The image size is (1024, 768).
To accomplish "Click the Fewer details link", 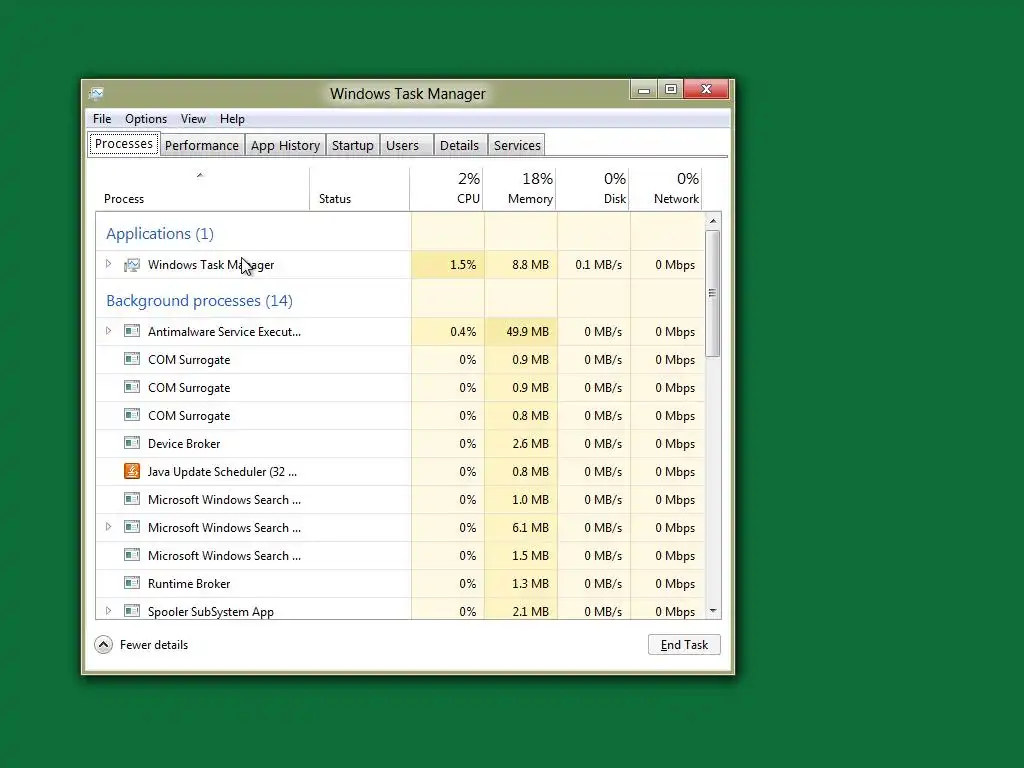I will pyautogui.click(x=154, y=645).
